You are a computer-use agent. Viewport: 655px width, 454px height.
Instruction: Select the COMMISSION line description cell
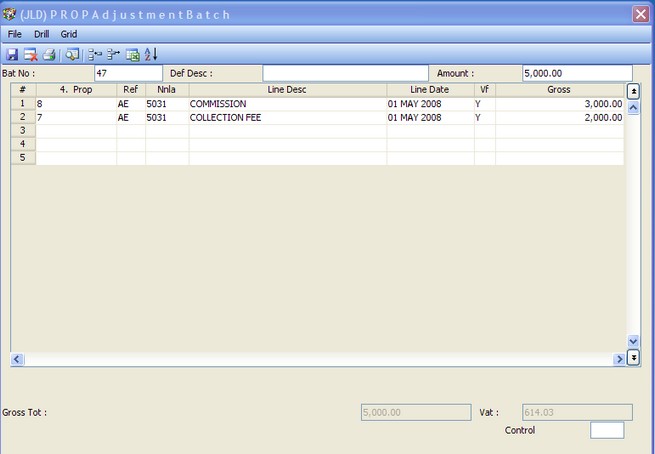coord(286,104)
